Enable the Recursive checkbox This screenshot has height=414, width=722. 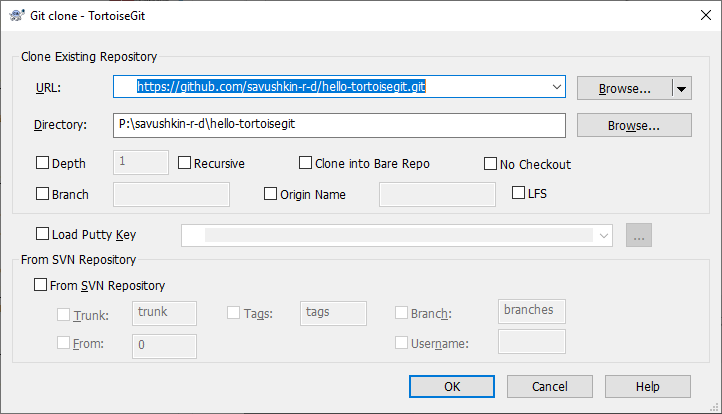[184, 163]
